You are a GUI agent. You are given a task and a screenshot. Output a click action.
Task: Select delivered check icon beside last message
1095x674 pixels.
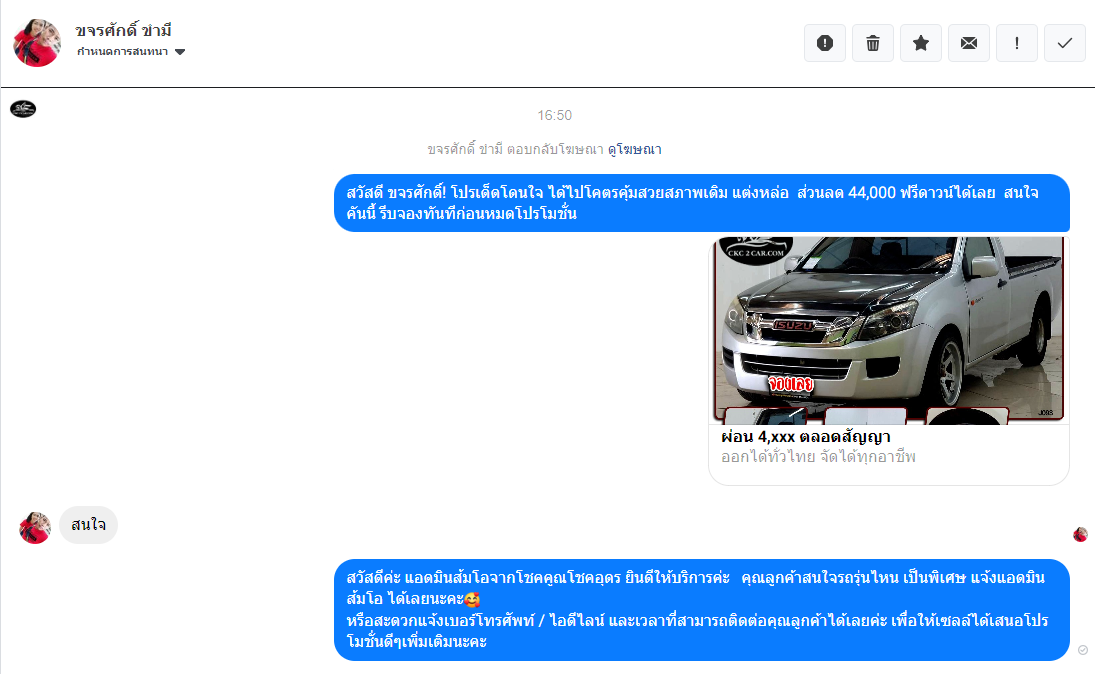pyautogui.click(x=1082, y=650)
